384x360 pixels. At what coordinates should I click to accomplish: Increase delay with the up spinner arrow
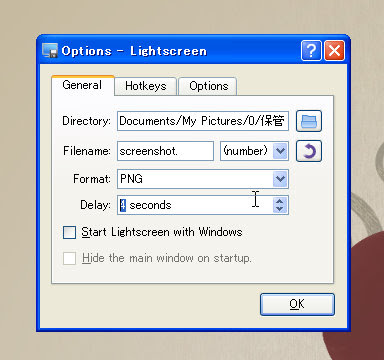tap(280, 201)
